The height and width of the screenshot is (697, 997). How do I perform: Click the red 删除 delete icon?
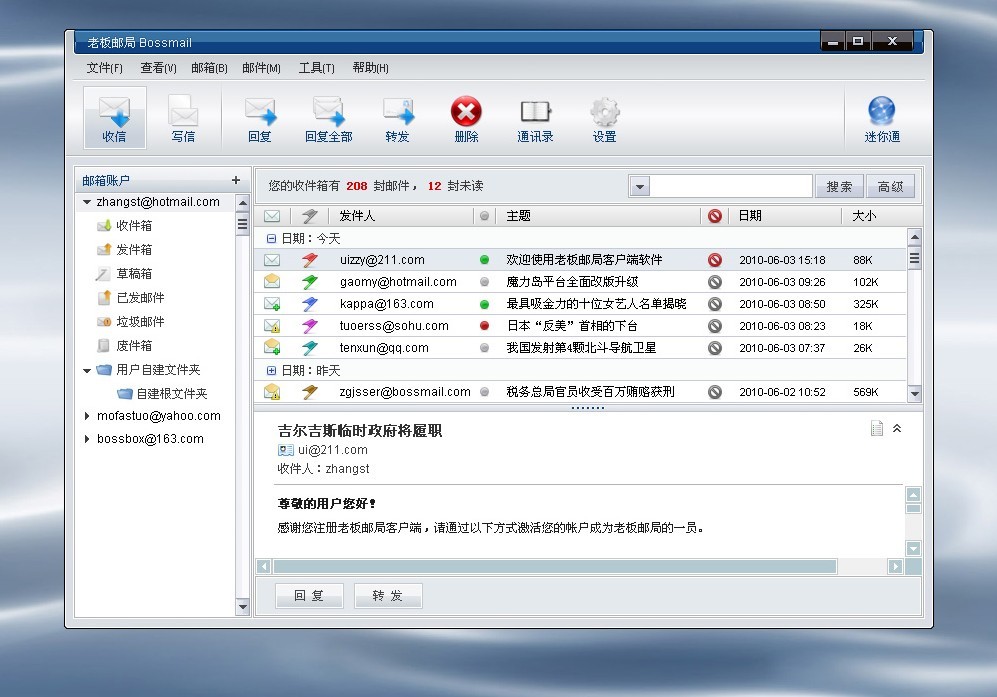(466, 118)
